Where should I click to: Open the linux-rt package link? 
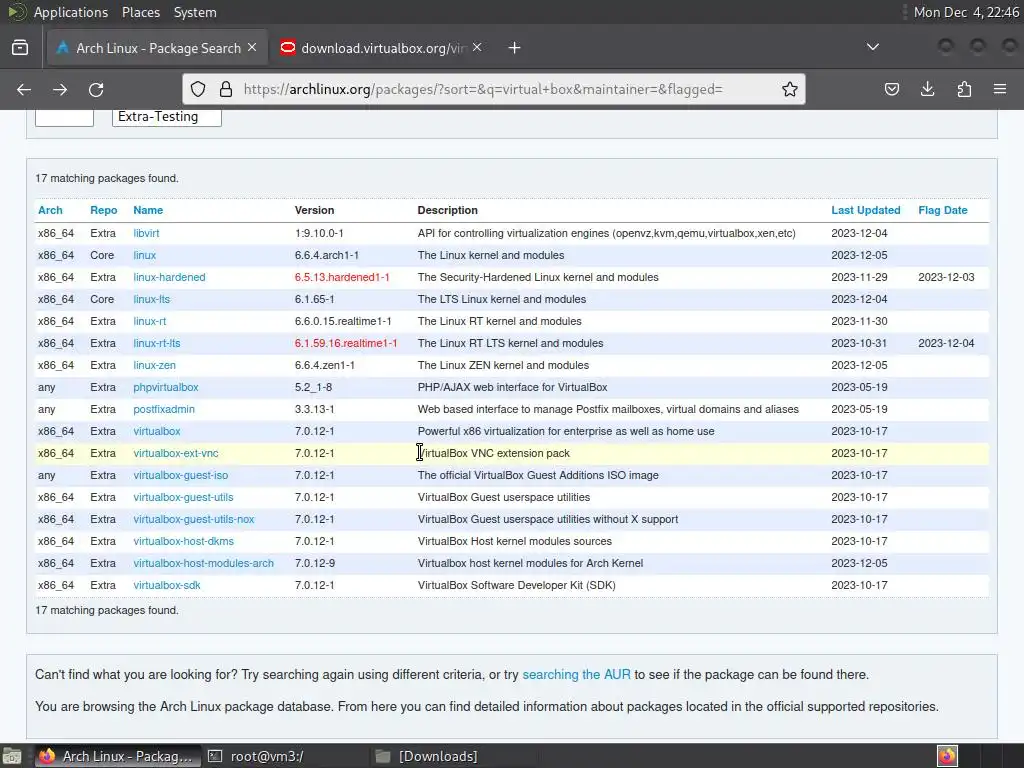[x=150, y=321]
